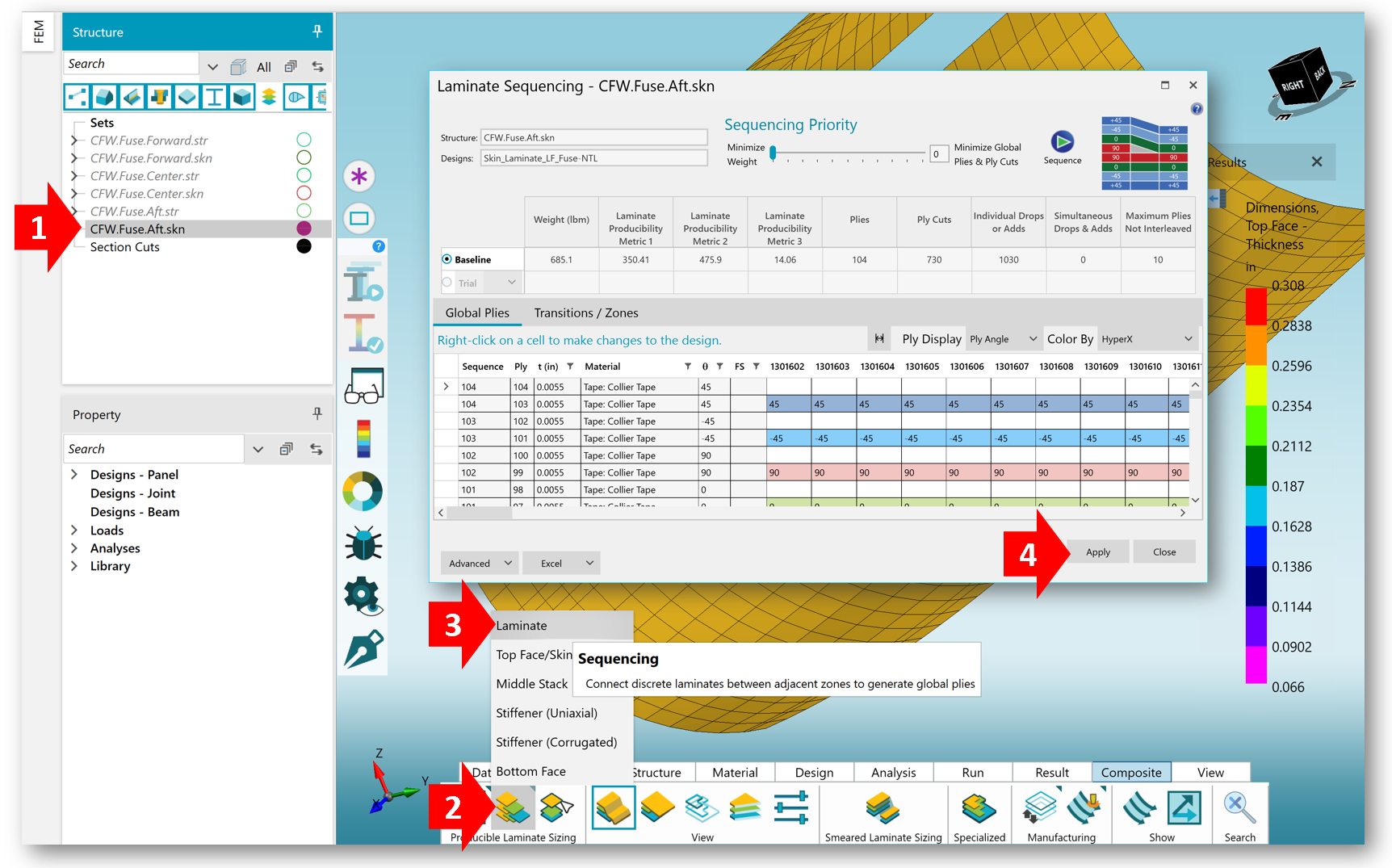Choose Stiffener (Uniaxial) from the popup menu
The height and width of the screenshot is (868, 1392).
tap(562, 712)
